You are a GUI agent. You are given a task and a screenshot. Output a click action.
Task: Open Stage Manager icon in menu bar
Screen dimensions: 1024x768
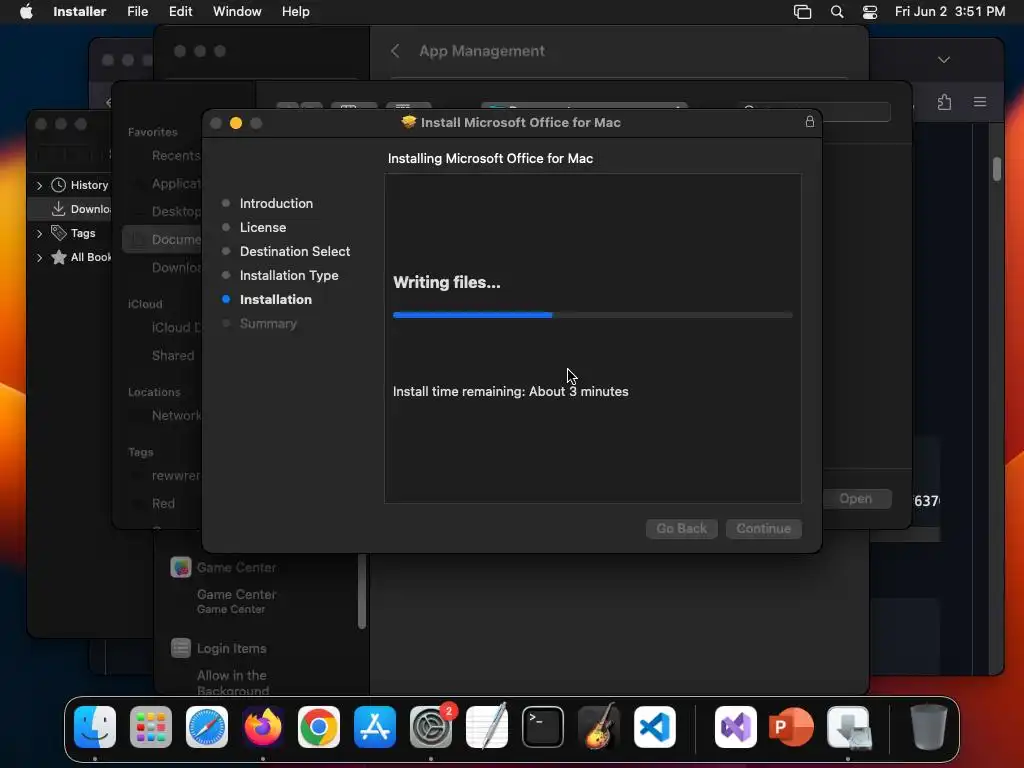coord(802,12)
